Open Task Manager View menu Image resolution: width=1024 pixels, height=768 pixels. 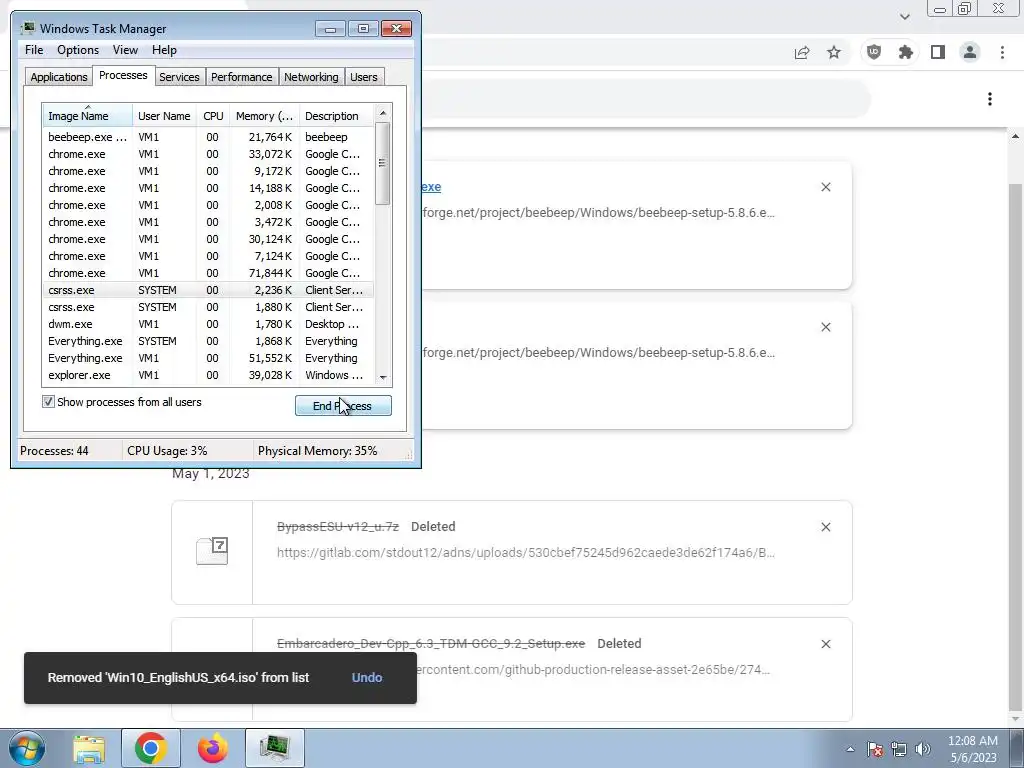[x=125, y=50]
